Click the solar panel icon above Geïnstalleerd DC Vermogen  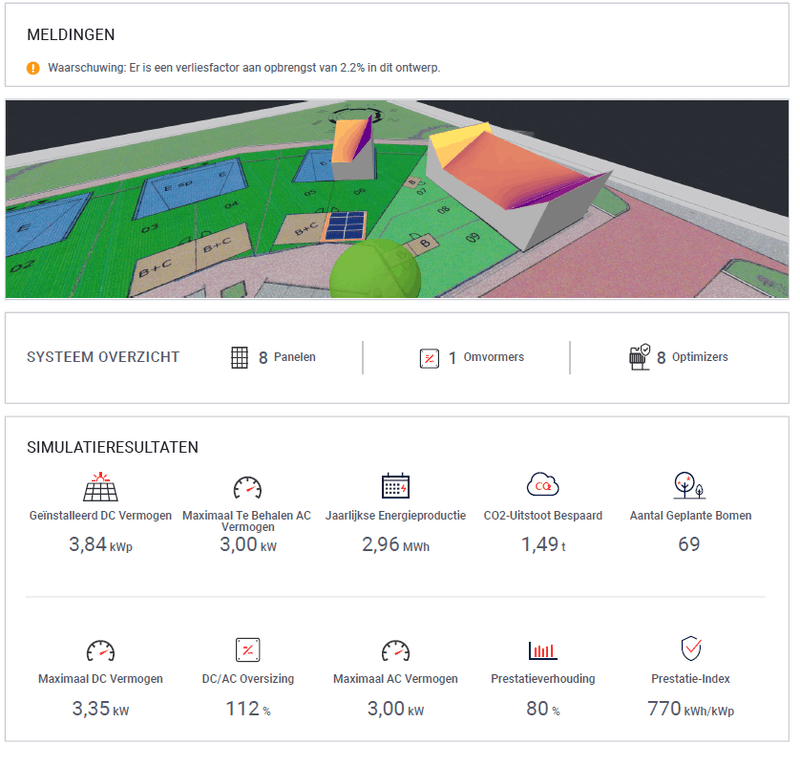pos(101,487)
